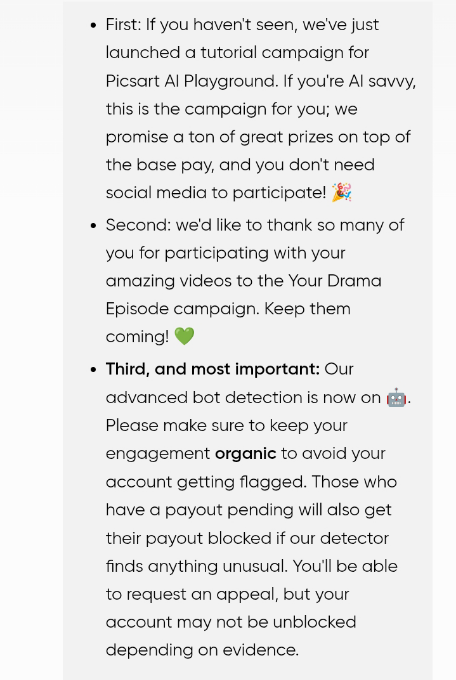Screen dimensions: 456x680
Task: Click the bold Third, and most important heading
Action: tap(213, 369)
